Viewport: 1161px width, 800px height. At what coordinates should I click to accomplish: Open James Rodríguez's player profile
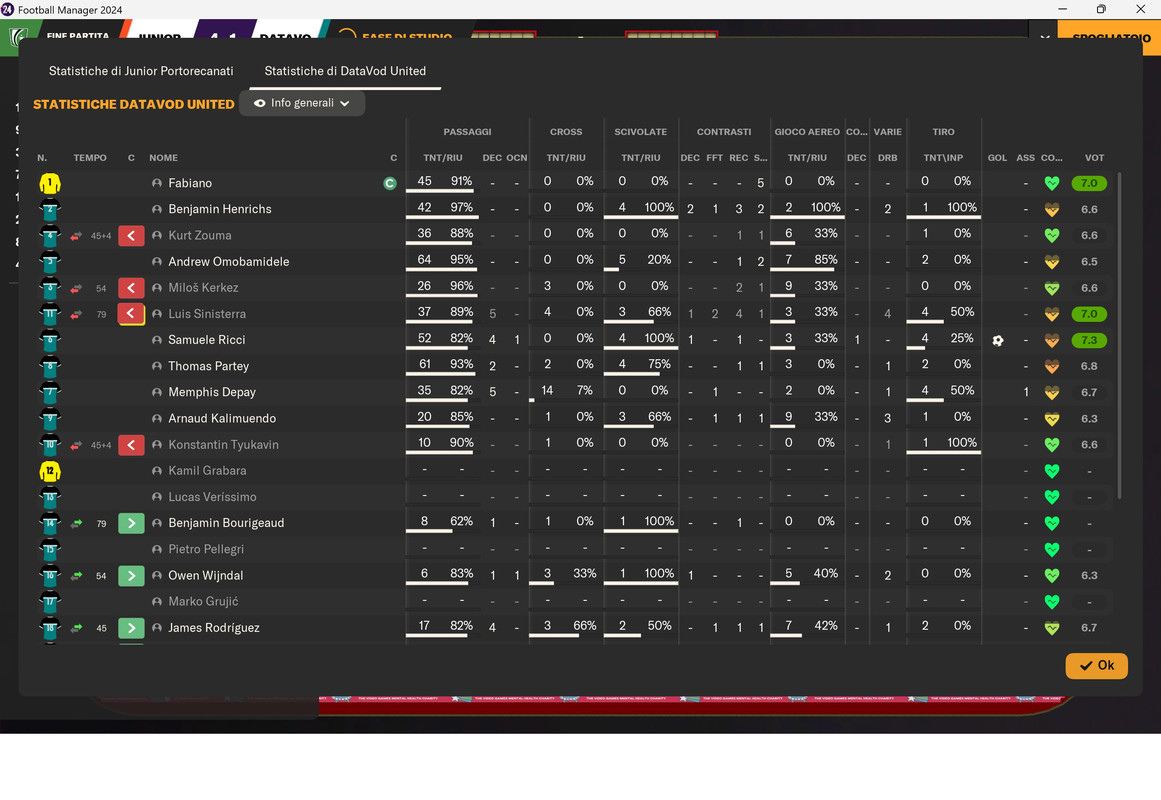[x=213, y=627]
